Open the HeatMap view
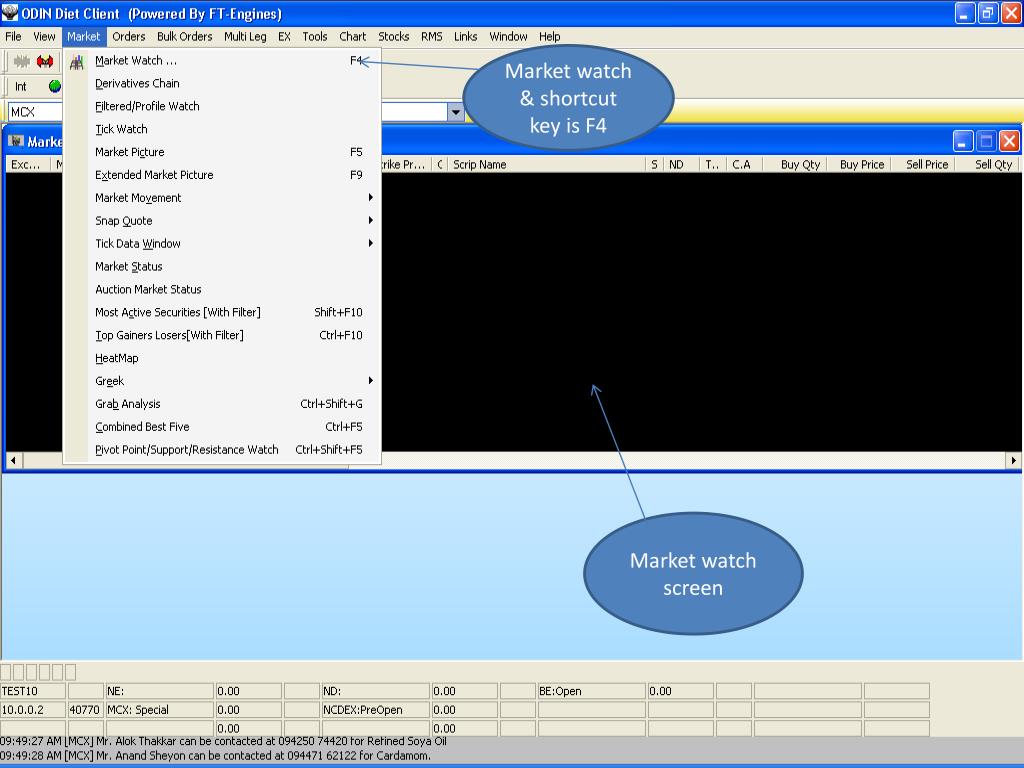Viewport: 1024px width, 768px height. [x=222, y=358]
